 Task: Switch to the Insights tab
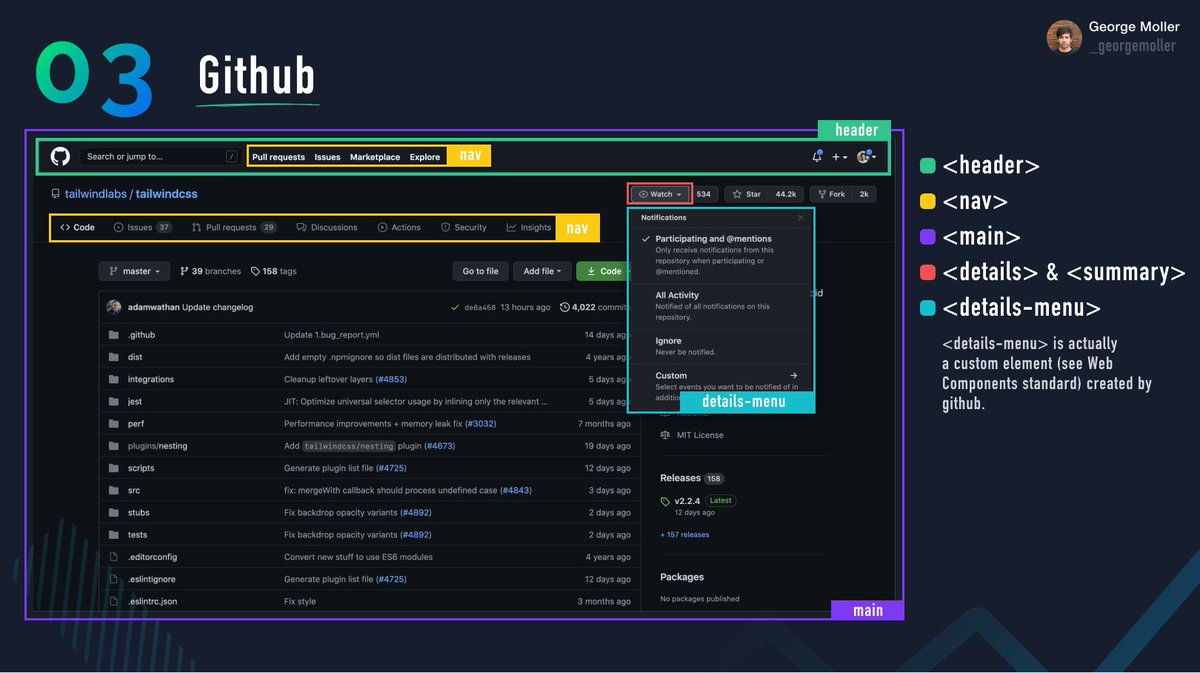529,227
